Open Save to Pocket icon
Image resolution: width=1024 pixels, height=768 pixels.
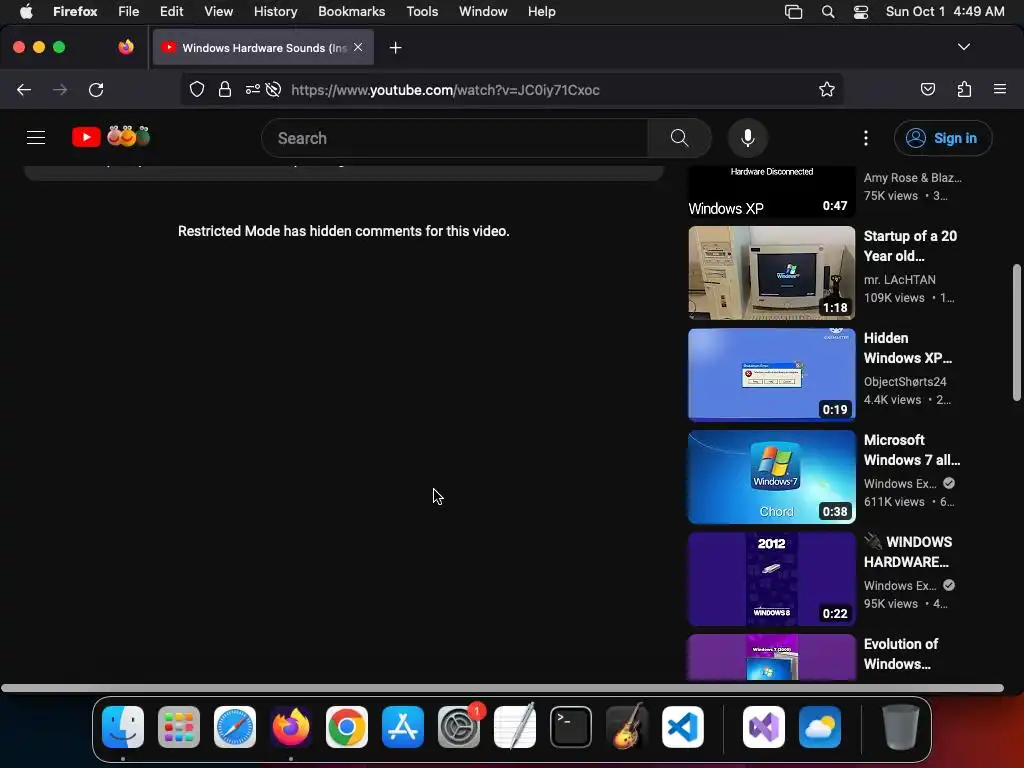[928, 89]
